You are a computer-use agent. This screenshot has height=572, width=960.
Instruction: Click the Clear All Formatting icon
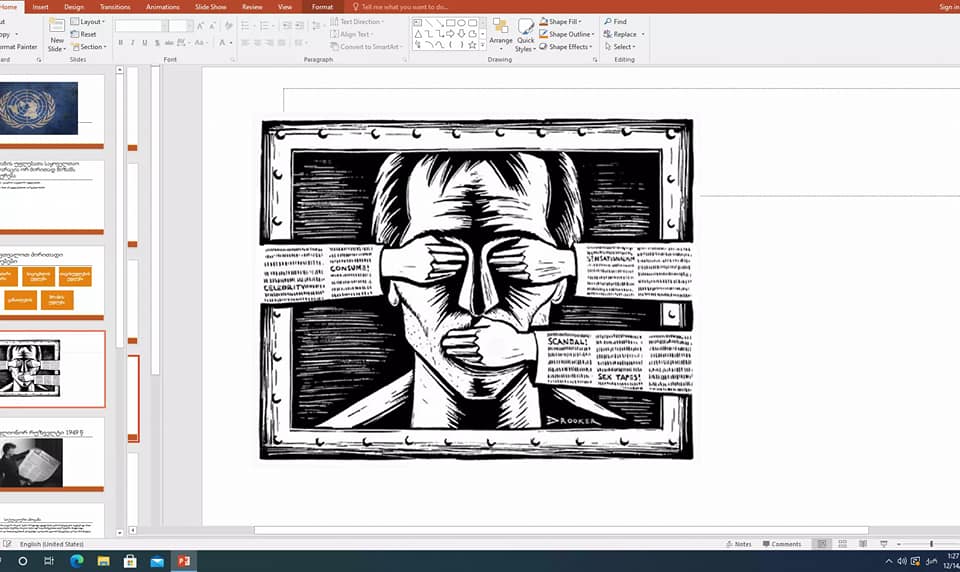[228, 26]
